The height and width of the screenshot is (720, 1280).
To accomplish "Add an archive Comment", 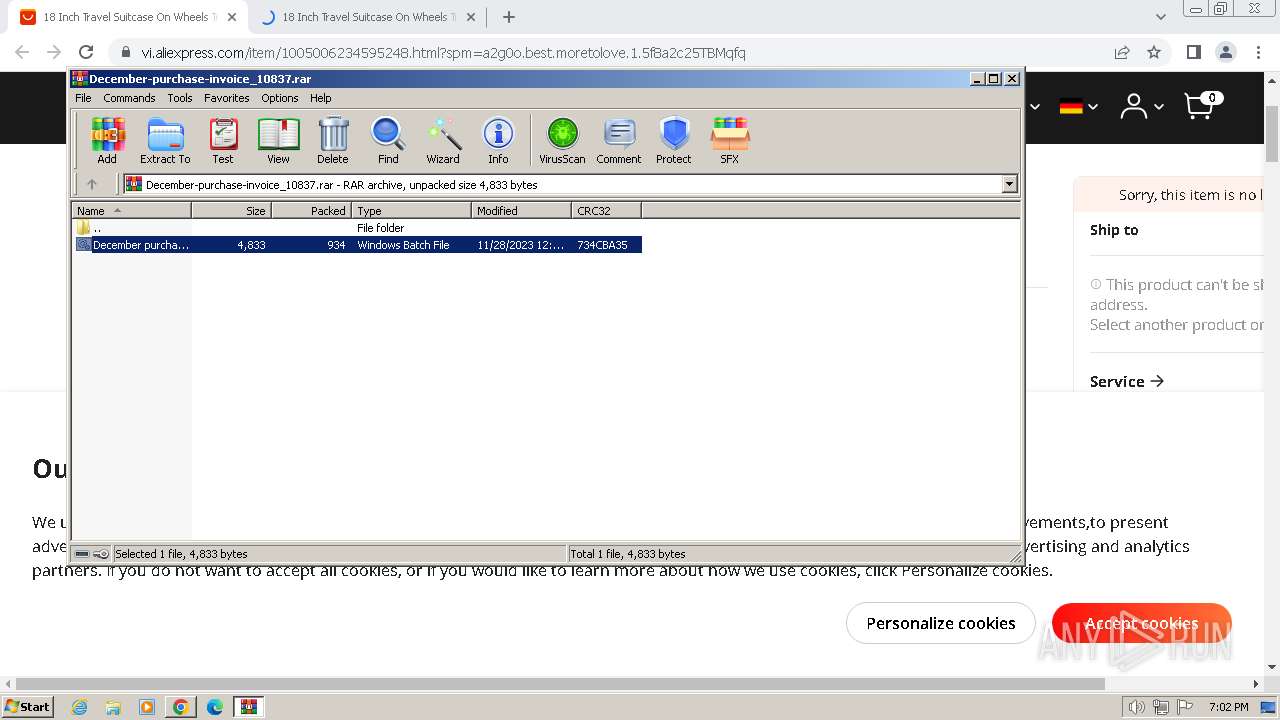I will [x=619, y=140].
